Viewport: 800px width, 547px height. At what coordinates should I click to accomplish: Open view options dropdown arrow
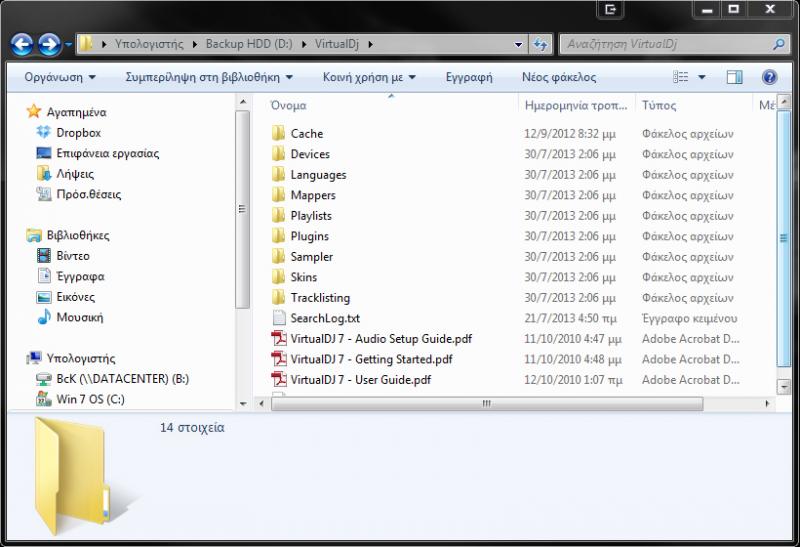[x=702, y=77]
